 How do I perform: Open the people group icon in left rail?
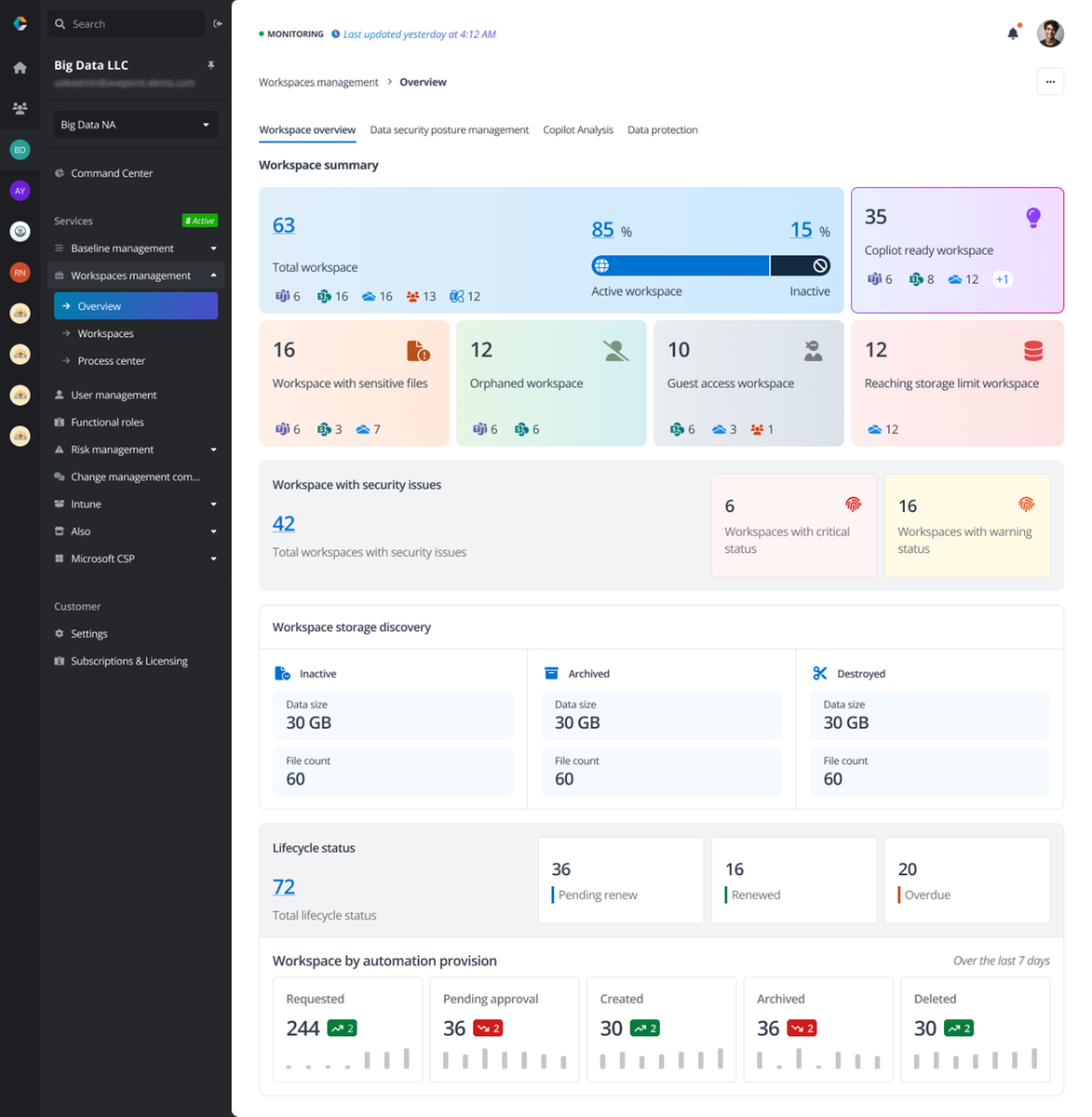point(20,109)
